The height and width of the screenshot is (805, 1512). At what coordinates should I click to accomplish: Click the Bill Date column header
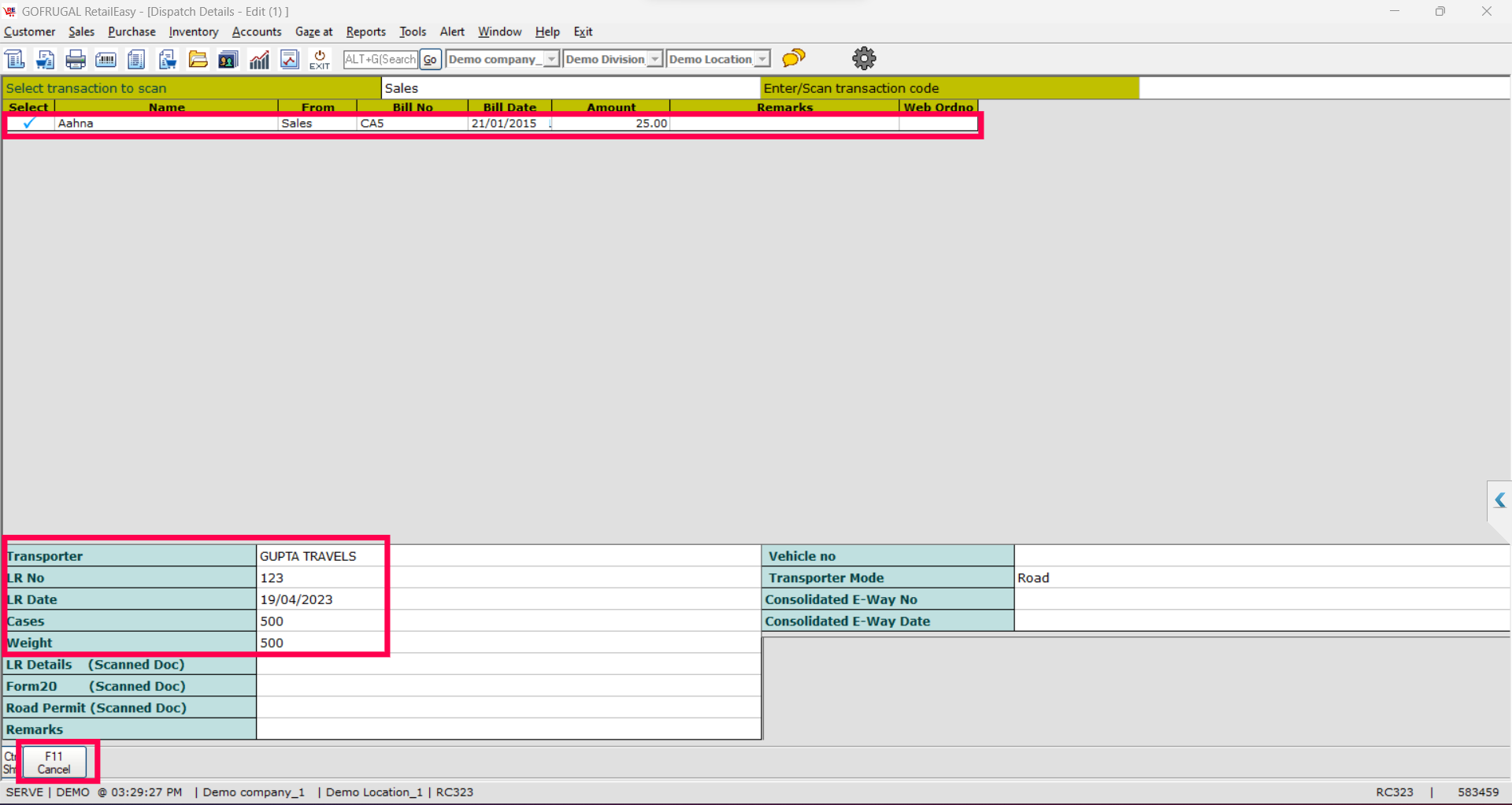pos(510,107)
